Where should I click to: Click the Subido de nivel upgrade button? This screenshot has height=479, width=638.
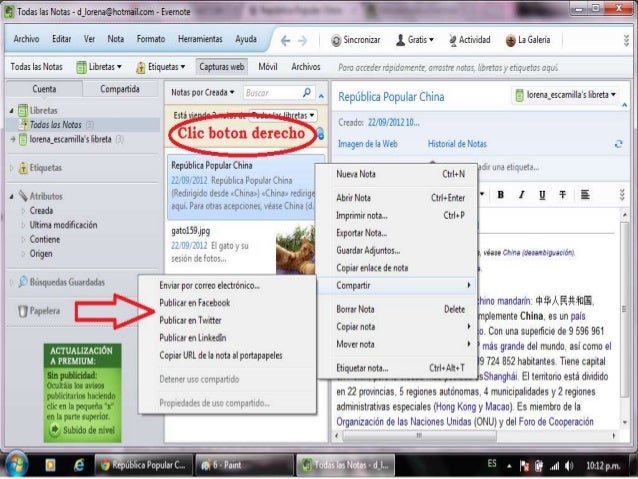pyautogui.click(x=83, y=430)
